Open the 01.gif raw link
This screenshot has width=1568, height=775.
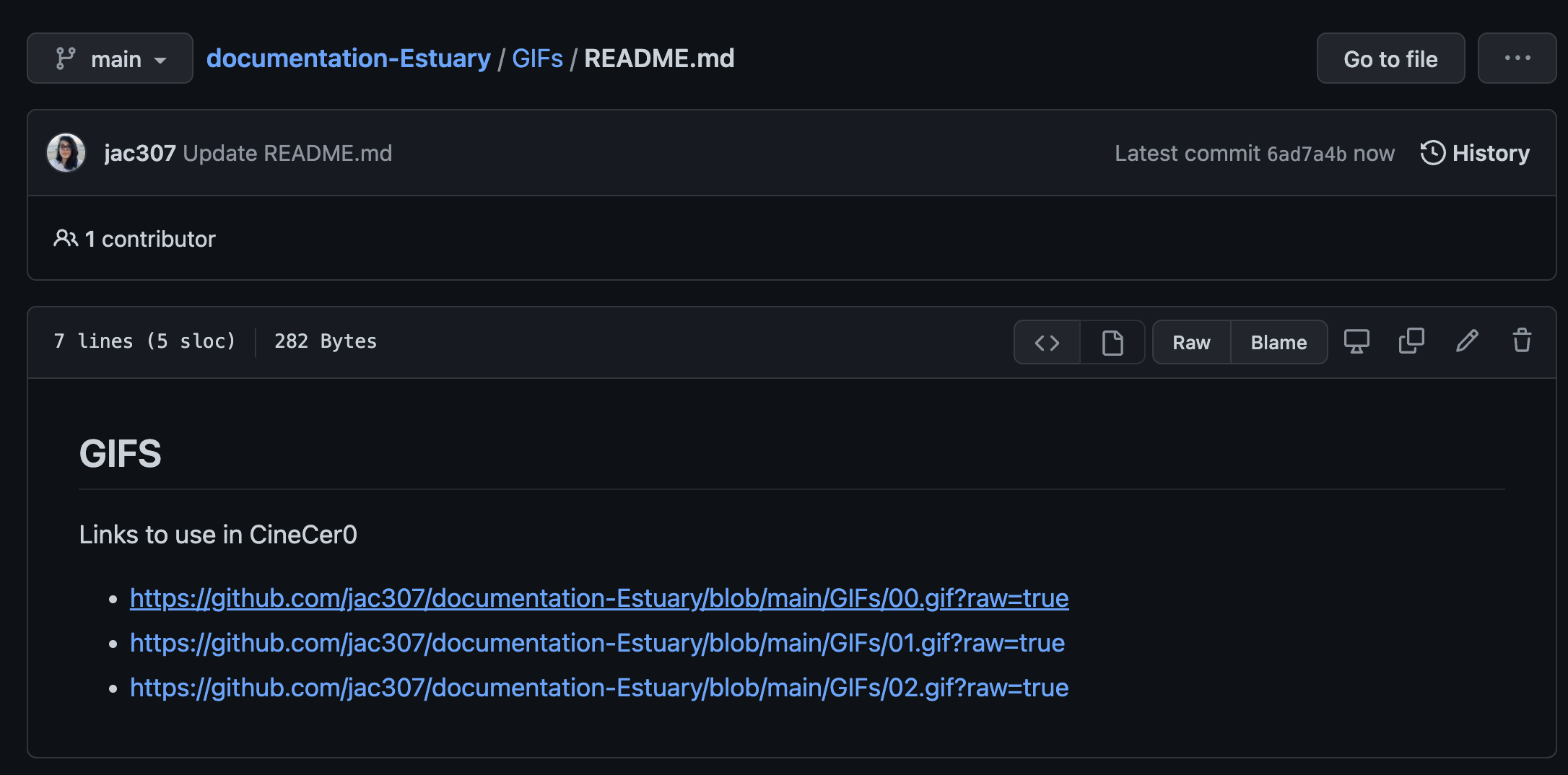coord(597,643)
